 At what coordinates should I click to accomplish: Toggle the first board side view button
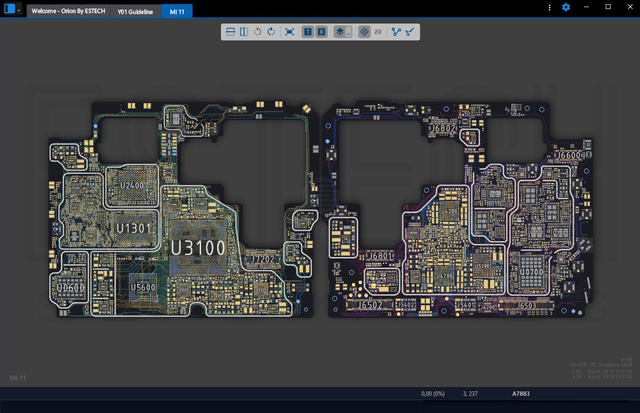click(x=307, y=32)
